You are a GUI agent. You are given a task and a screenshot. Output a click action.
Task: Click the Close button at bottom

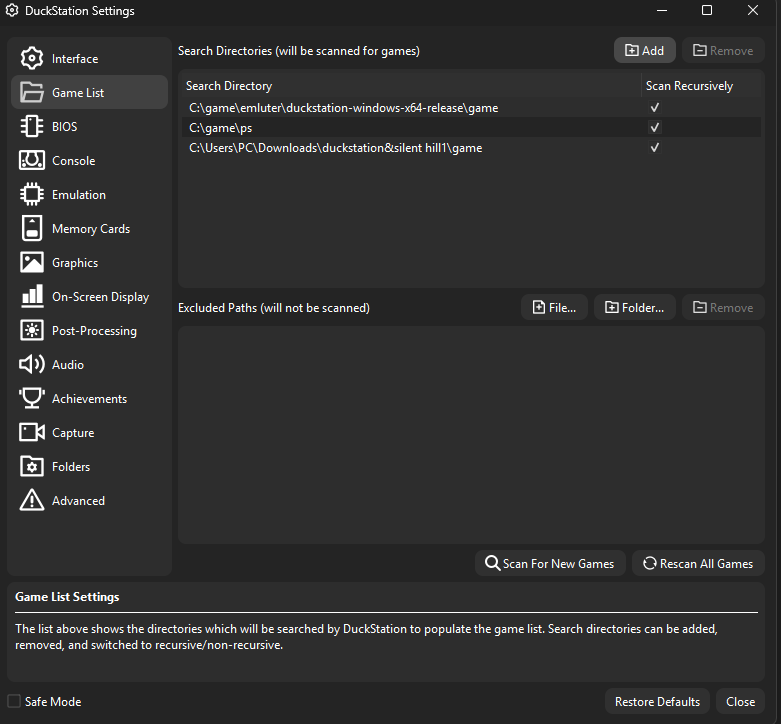click(x=740, y=701)
